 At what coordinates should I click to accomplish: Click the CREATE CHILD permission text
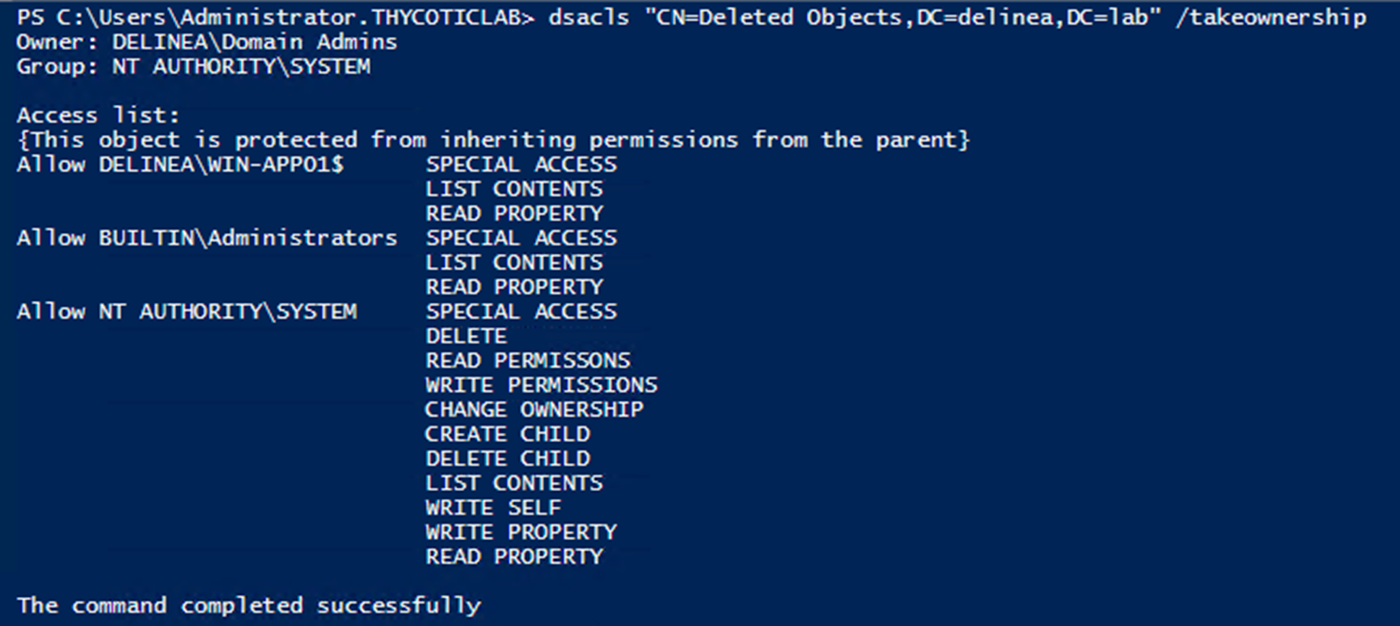point(507,434)
